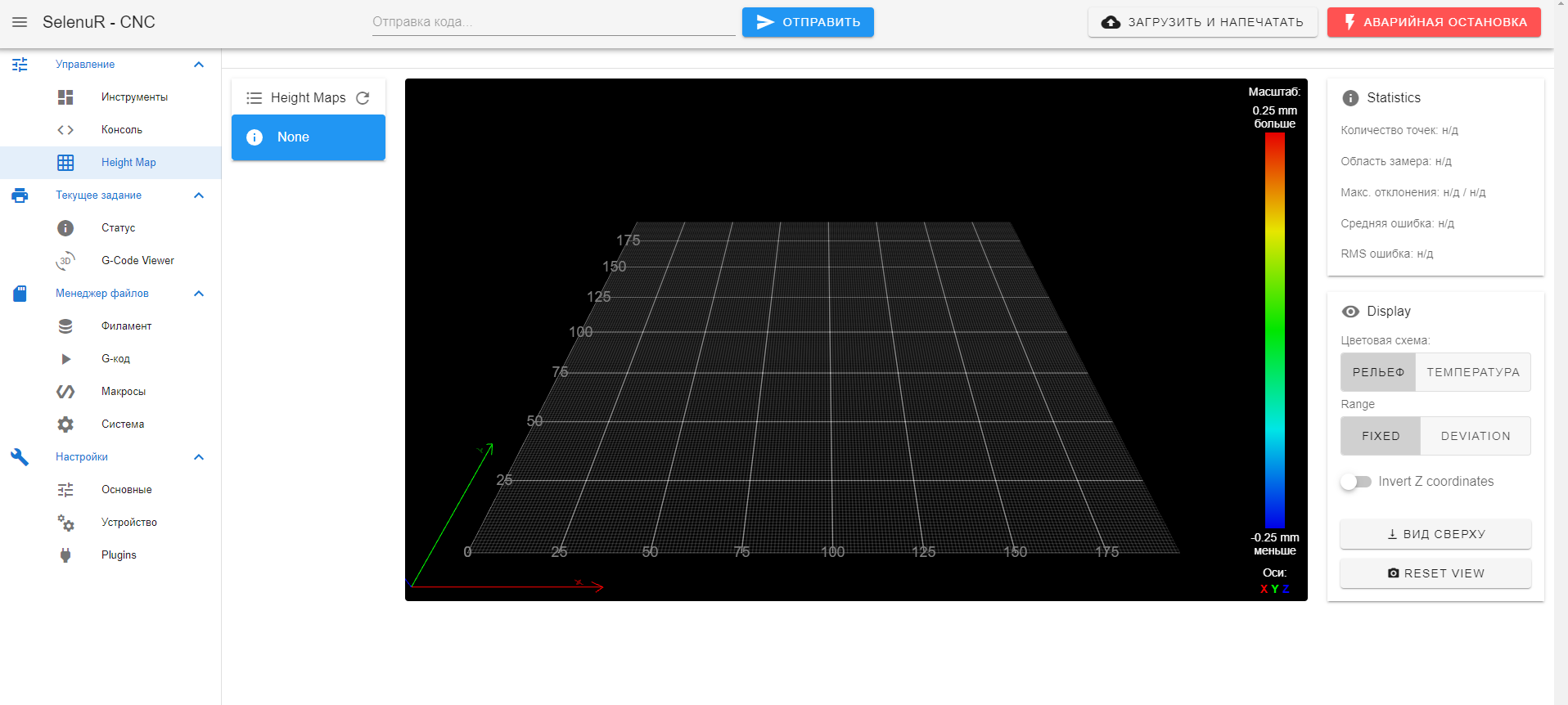Switch to ВИД СВЕРХУ top view
The height and width of the screenshot is (705, 1568).
coord(1435,534)
